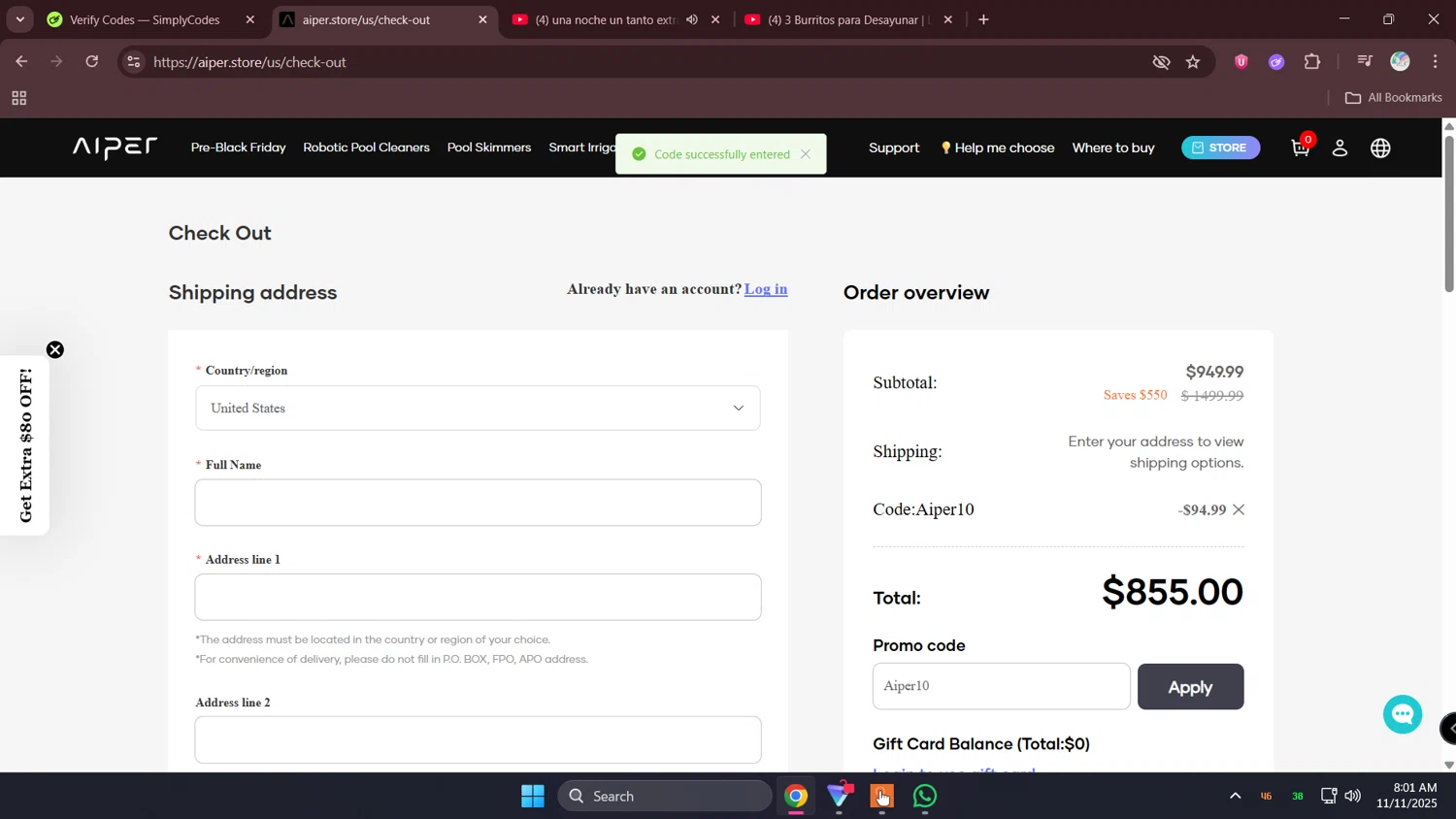Viewport: 1456px width, 819px height.
Task: Click the purple shield extension icon
Action: [1241, 62]
